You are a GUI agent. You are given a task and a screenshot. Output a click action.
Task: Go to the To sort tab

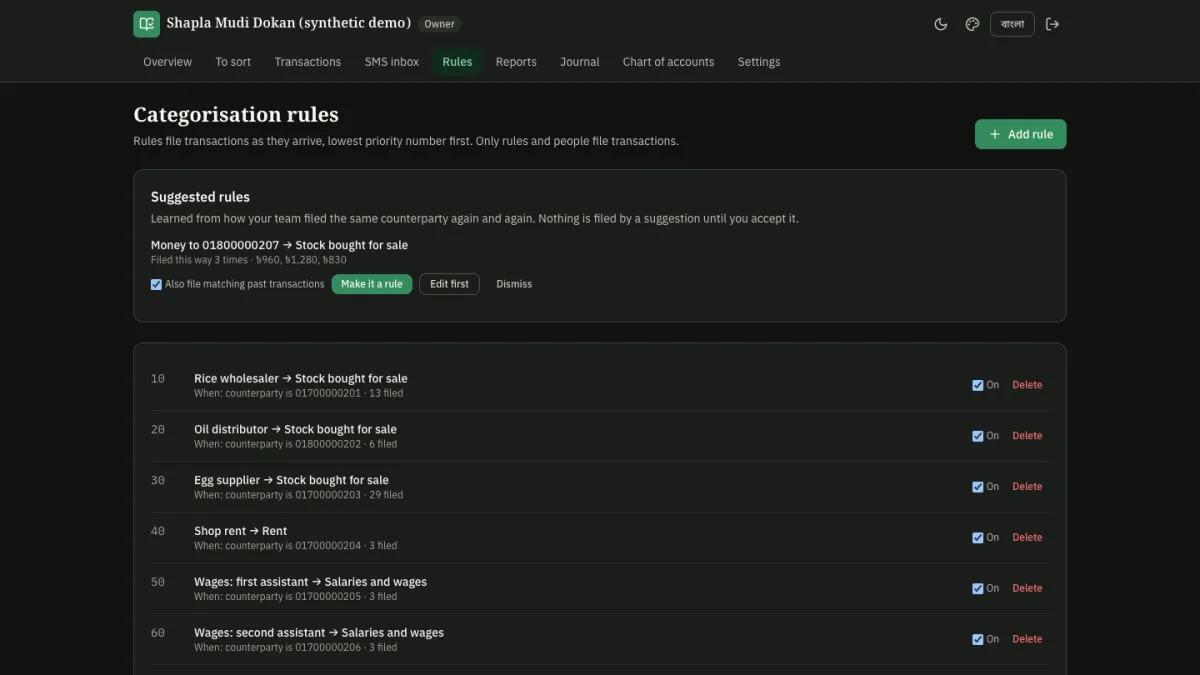coord(233,62)
